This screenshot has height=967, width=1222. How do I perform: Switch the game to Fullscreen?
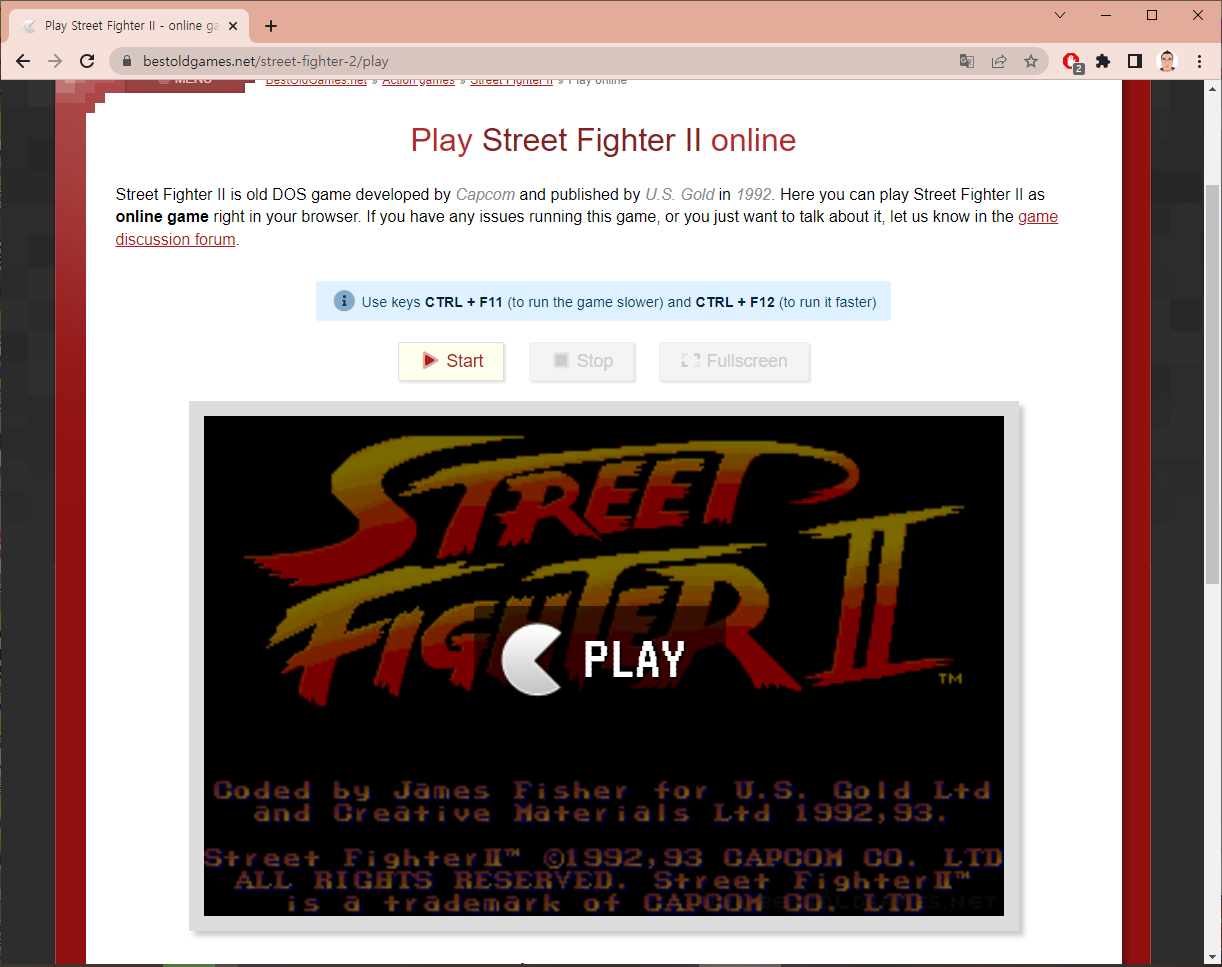[x=734, y=361]
